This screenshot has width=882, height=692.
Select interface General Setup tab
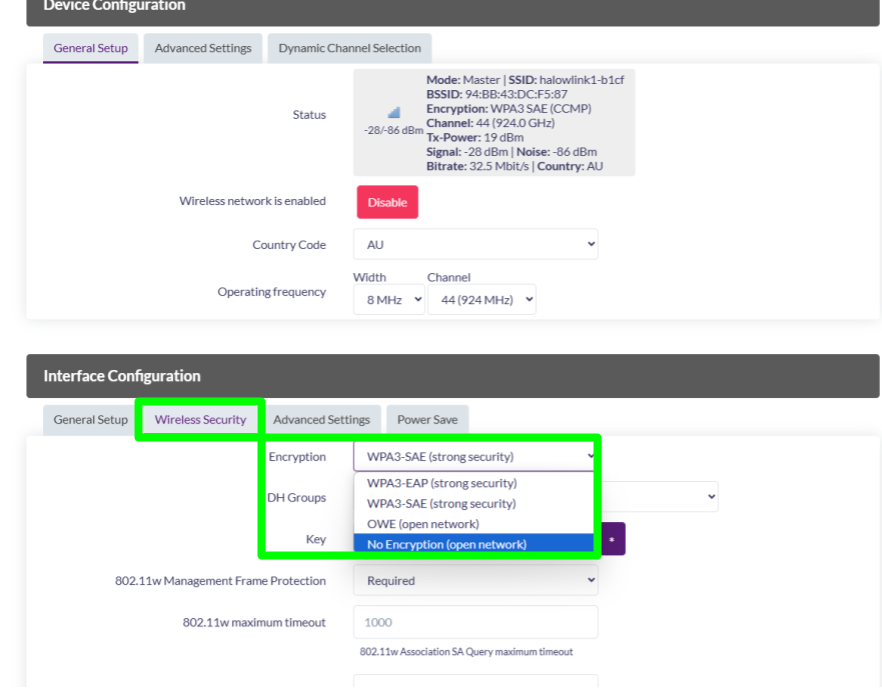[x=91, y=420]
